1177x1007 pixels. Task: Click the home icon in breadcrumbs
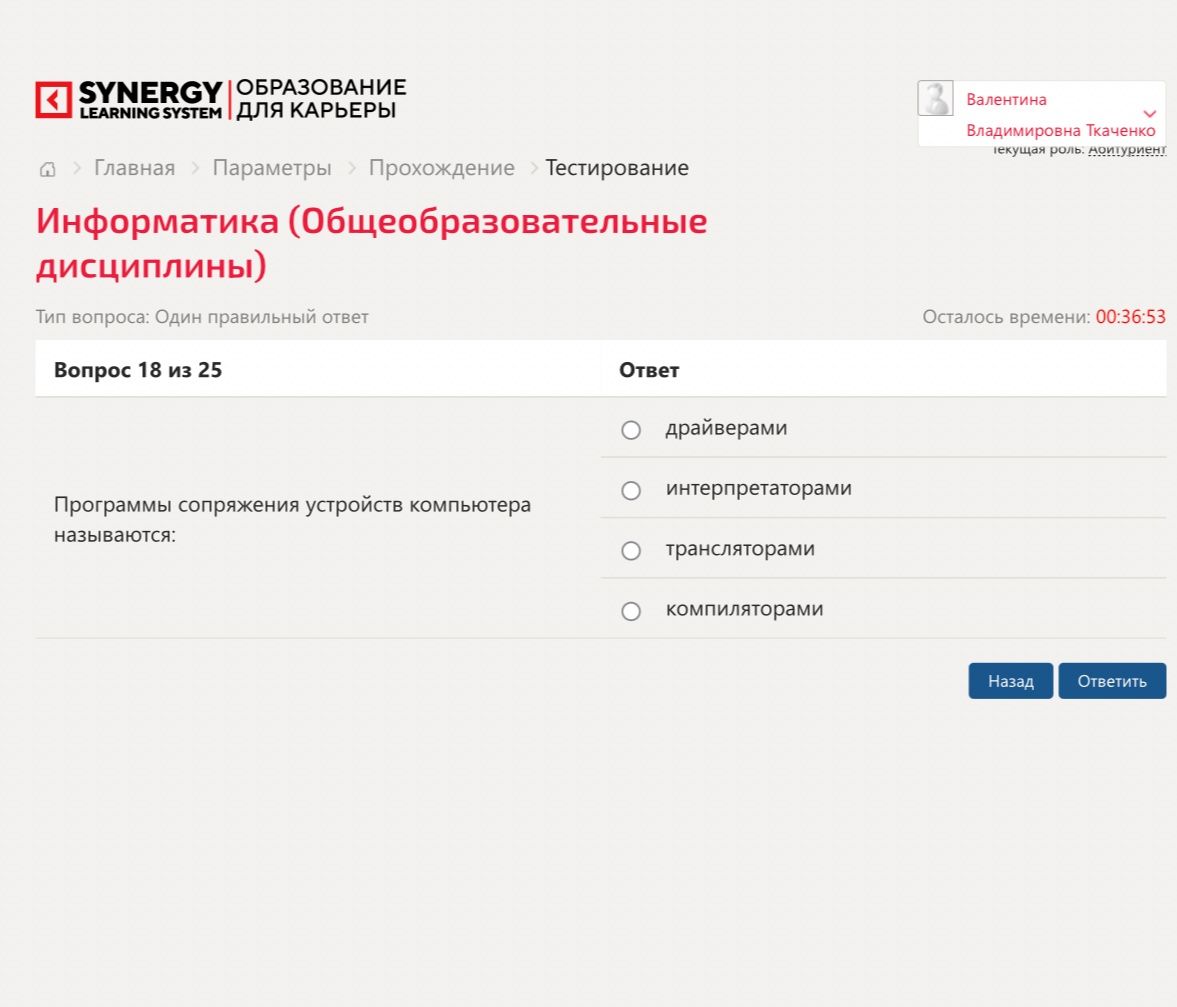(x=47, y=169)
